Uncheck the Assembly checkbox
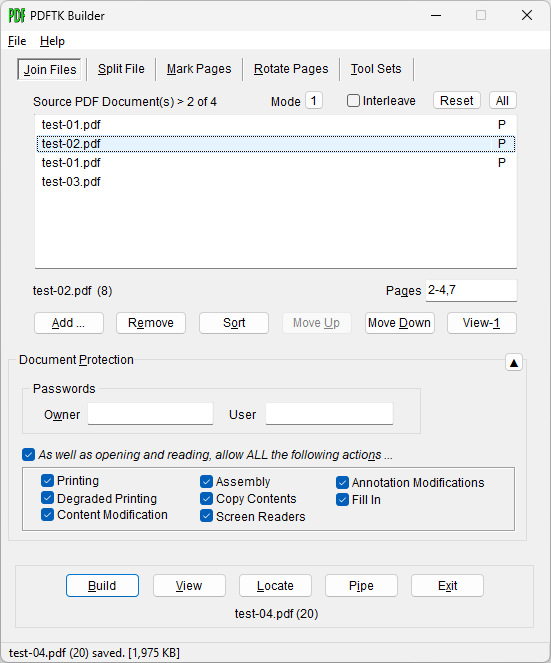Image resolution: width=551 pixels, height=663 pixels. tap(206, 482)
